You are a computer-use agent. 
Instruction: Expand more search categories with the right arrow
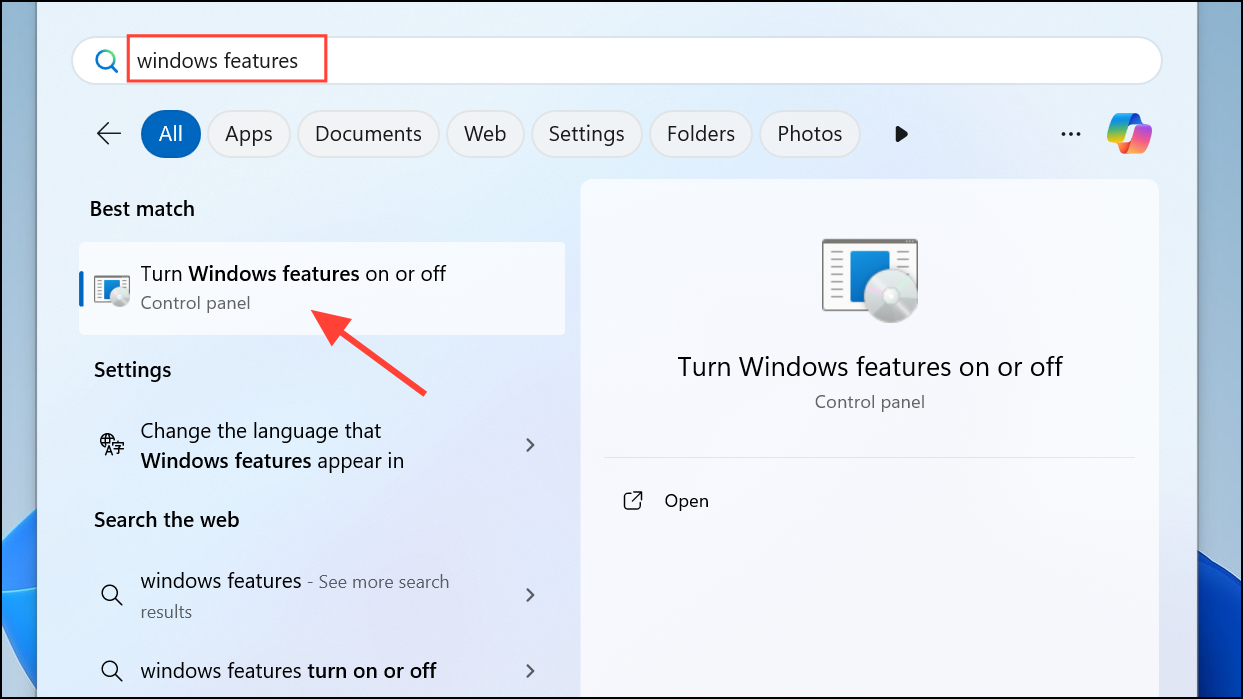900,133
